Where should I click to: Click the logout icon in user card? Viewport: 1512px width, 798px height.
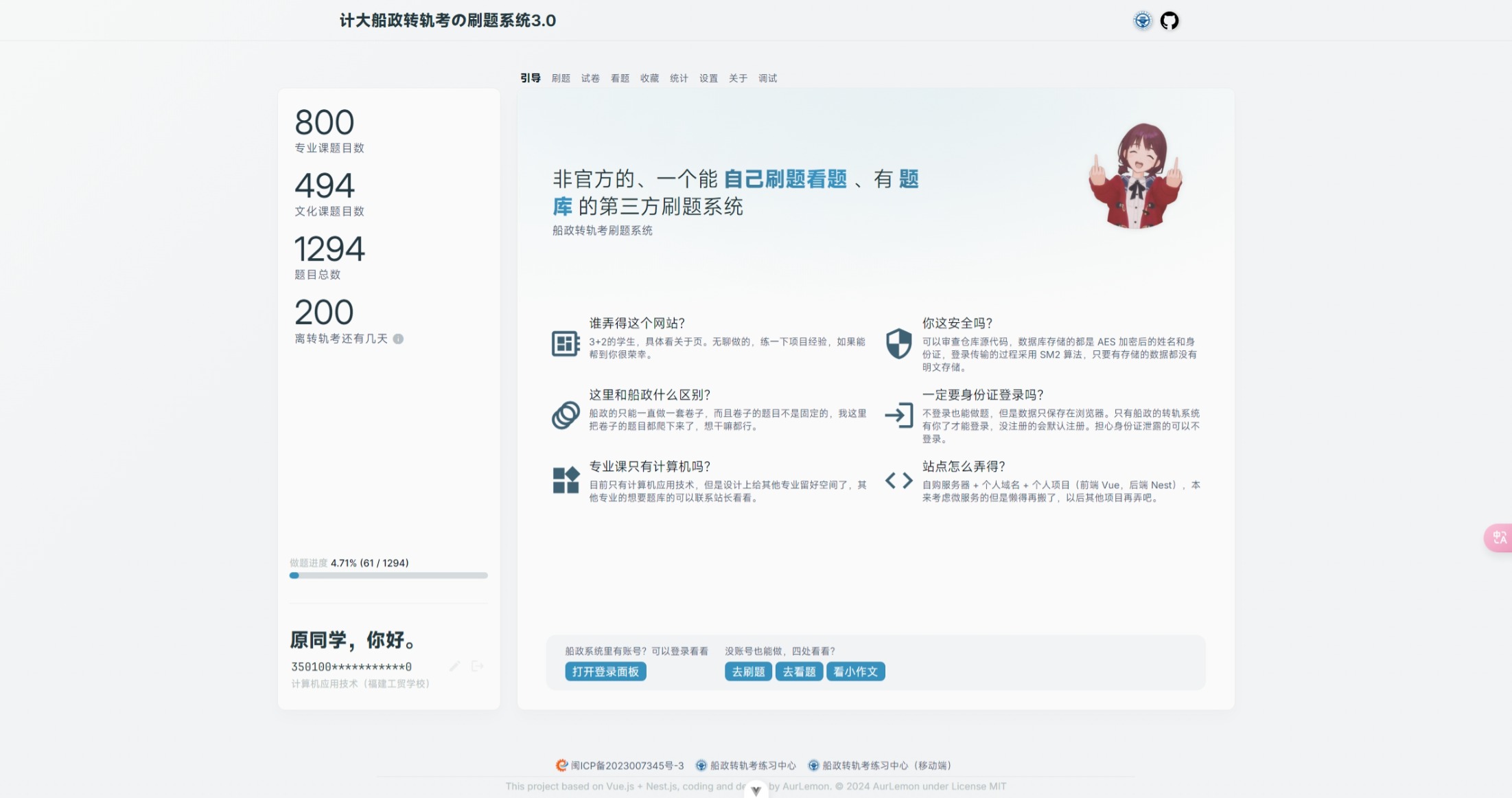478,666
